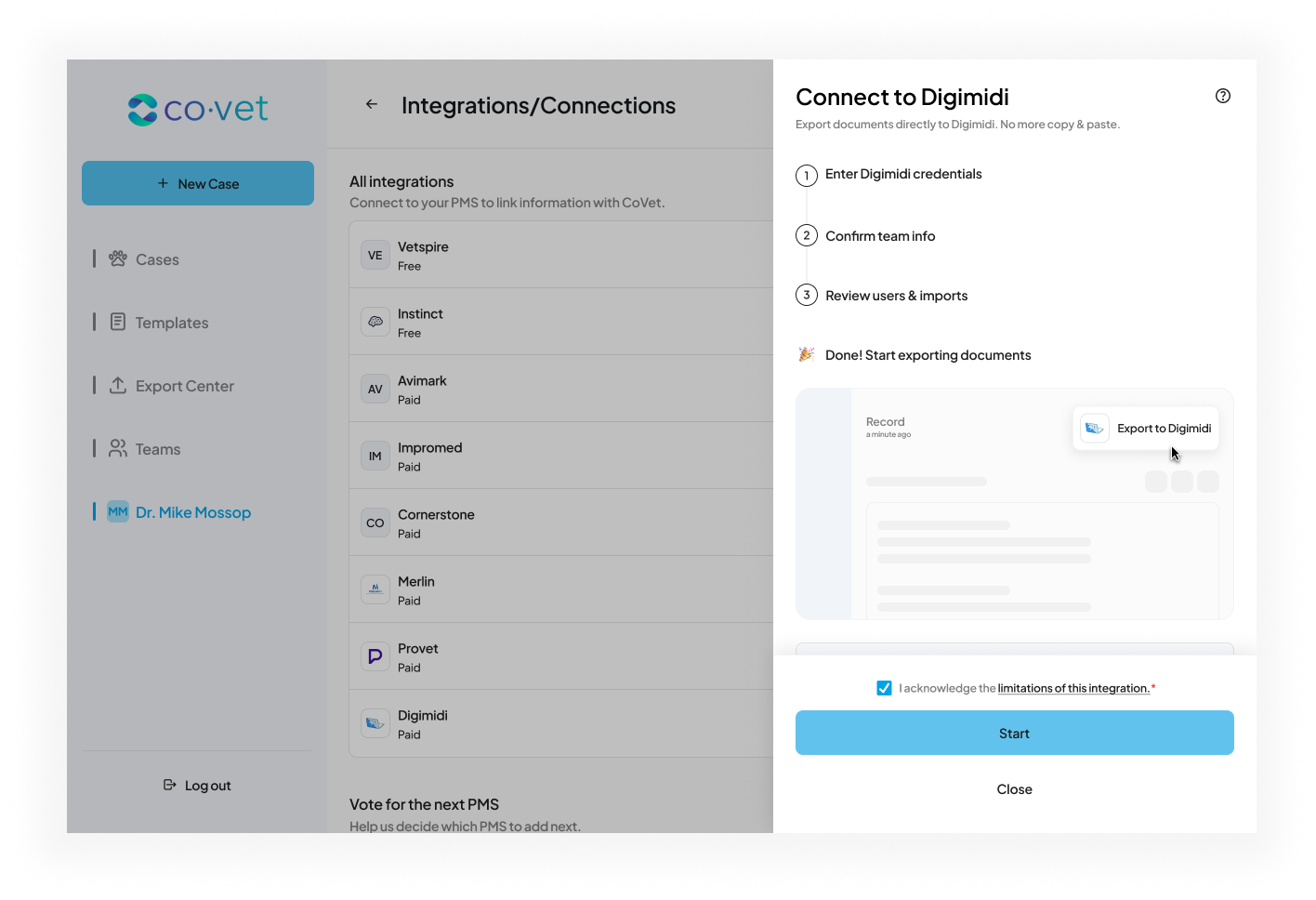Click the 'Record' label in preview
Image resolution: width=1316 pixels, height=900 pixels.
pyautogui.click(x=885, y=421)
